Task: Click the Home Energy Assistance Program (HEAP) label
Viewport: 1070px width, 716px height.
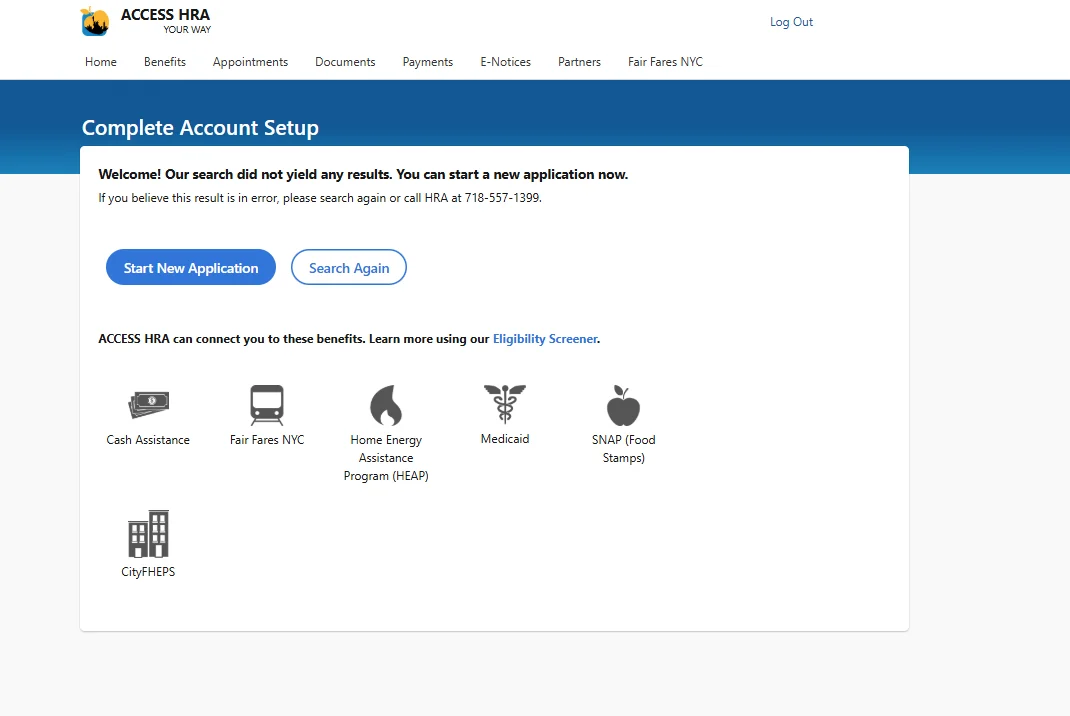Action: (x=386, y=458)
